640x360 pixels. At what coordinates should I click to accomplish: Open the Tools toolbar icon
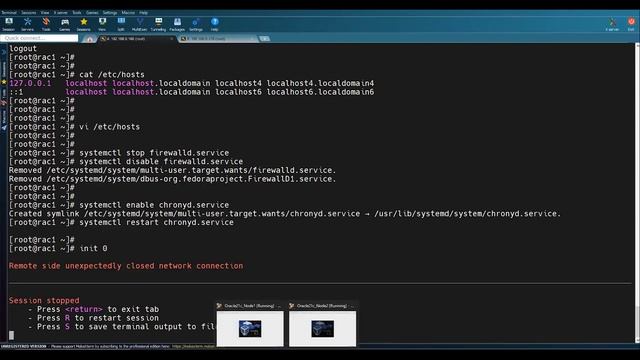(x=46, y=24)
